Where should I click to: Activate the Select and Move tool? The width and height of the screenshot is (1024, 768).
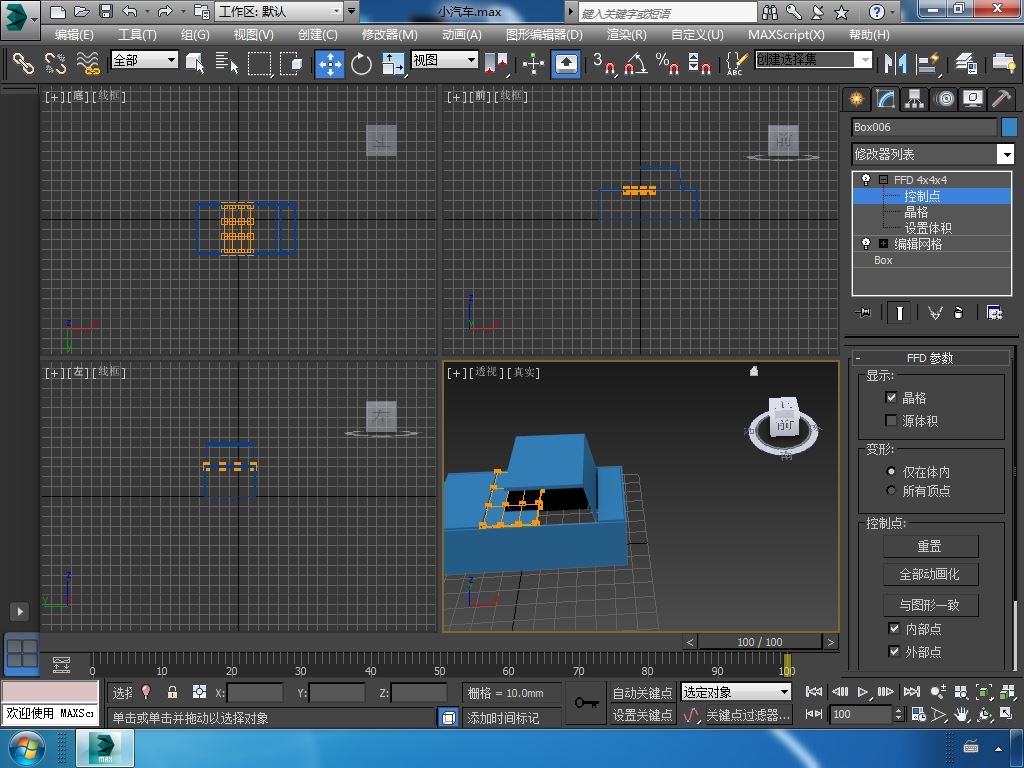[330, 64]
